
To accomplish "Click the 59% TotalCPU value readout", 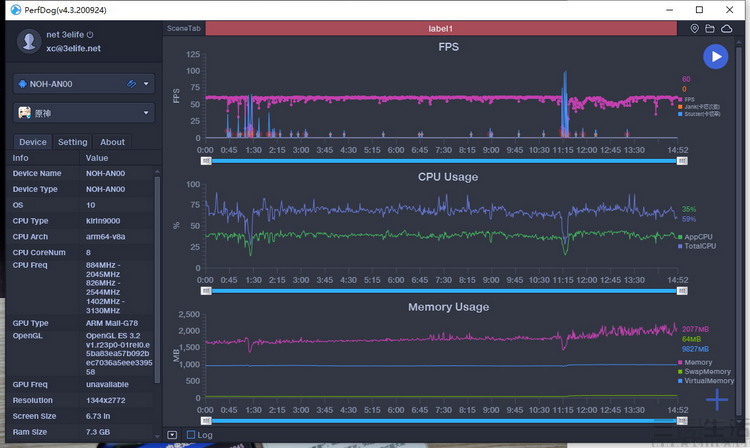I will pyautogui.click(x=689, y=219).
